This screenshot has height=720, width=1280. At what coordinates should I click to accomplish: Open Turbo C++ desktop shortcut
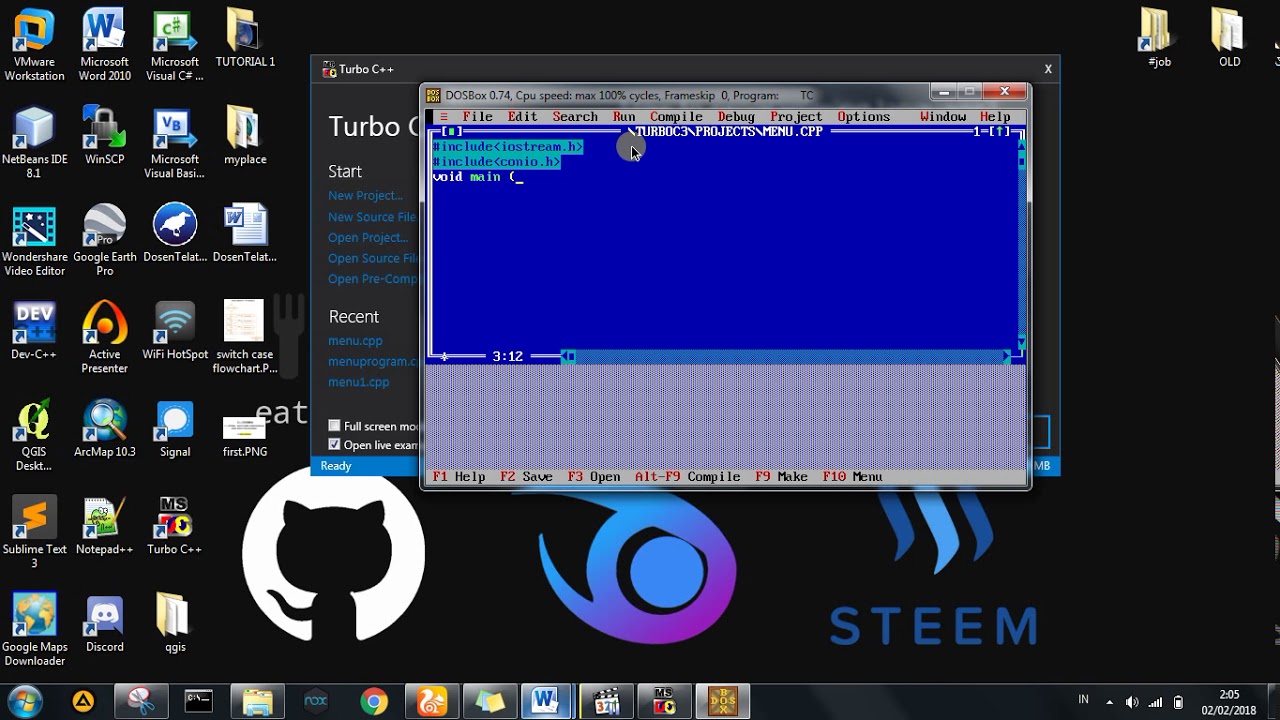pos(175,527)
